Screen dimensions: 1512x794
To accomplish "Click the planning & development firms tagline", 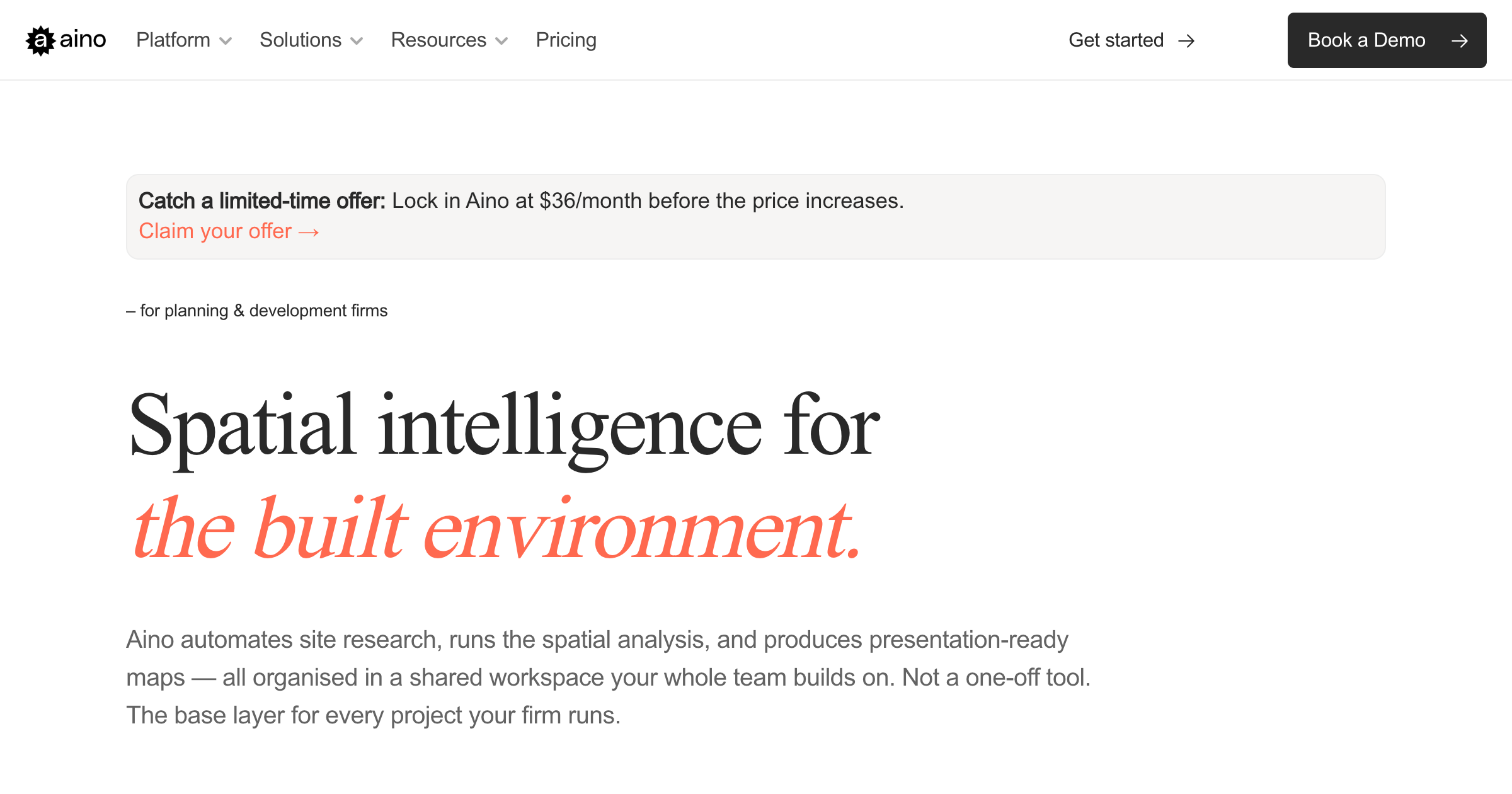I will (x=257, y=311).
